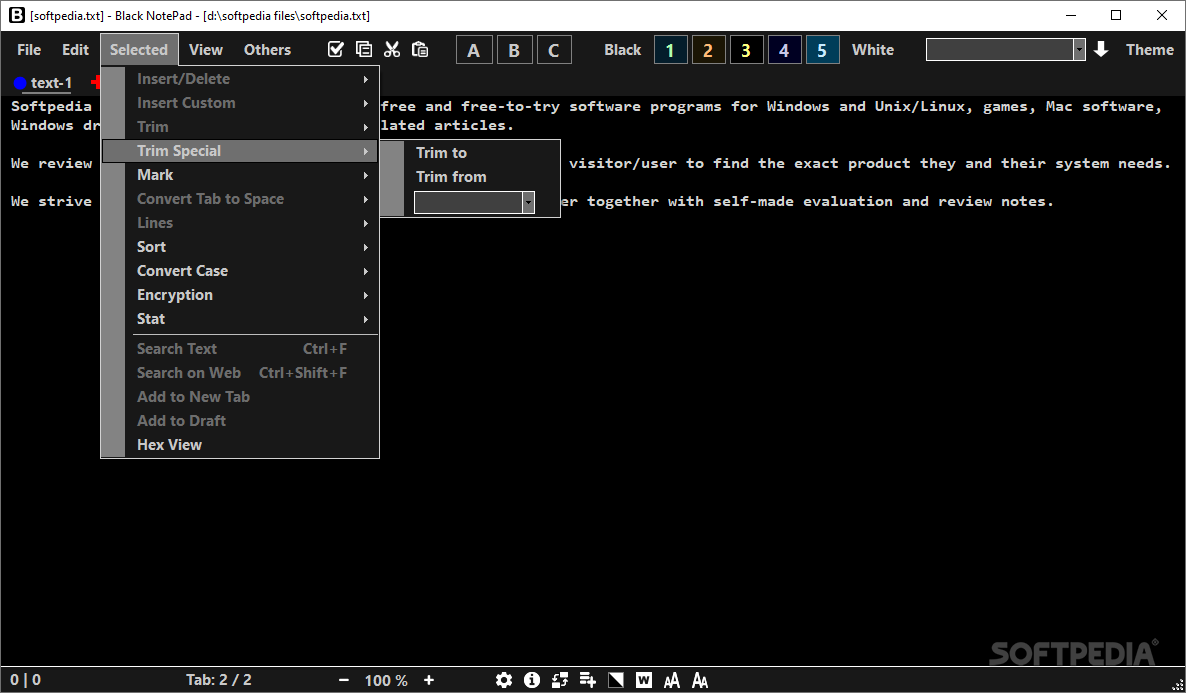Click the resize grip in window corner
The image size is (1186, 693).
pyautogui.click(x=1177, y=685)
